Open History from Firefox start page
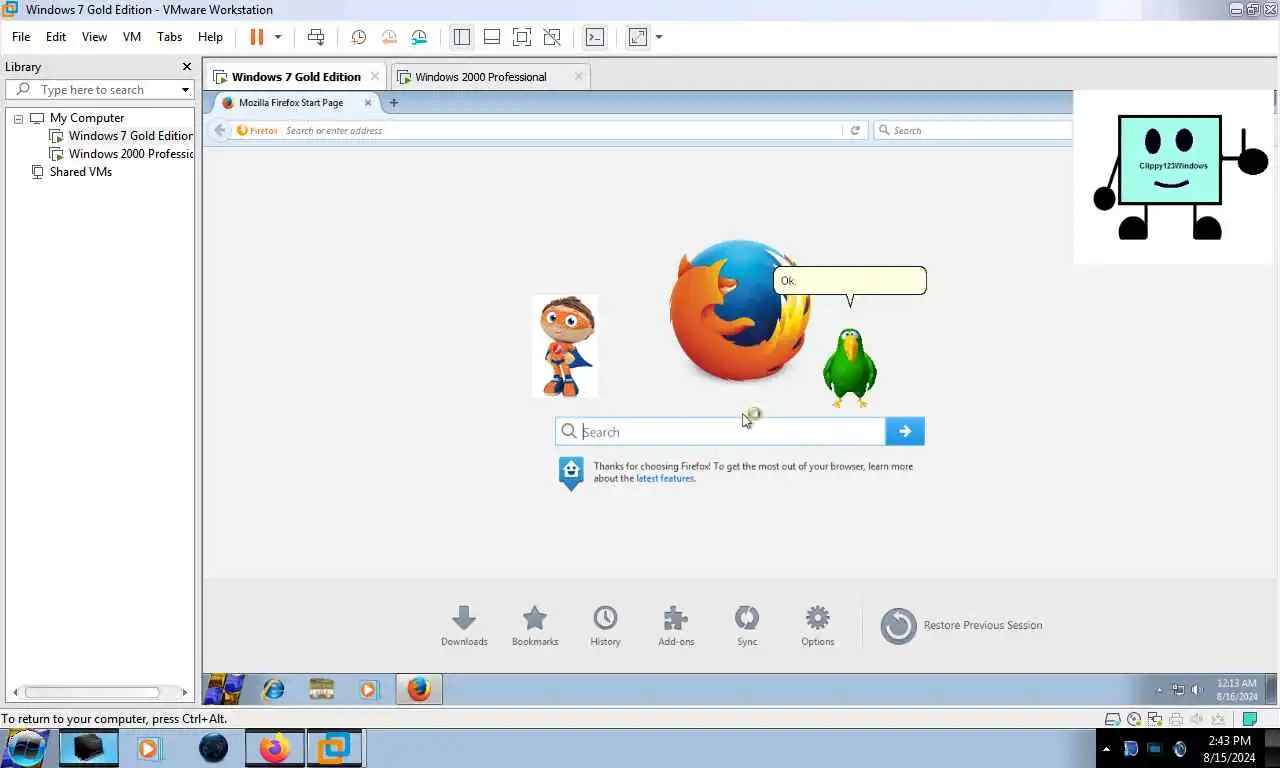The width and height of the screenshot is (1280, 768). click(605, 626)
